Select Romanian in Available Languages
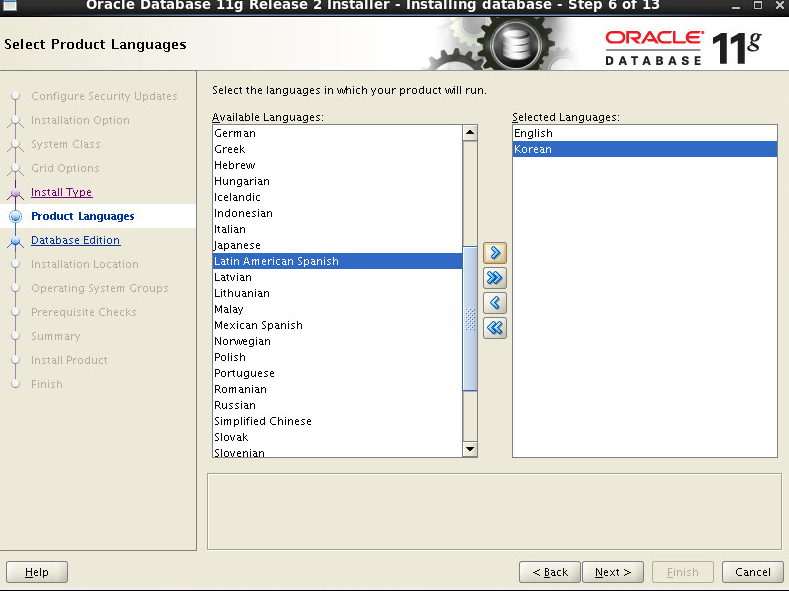 tap(337, 389)
